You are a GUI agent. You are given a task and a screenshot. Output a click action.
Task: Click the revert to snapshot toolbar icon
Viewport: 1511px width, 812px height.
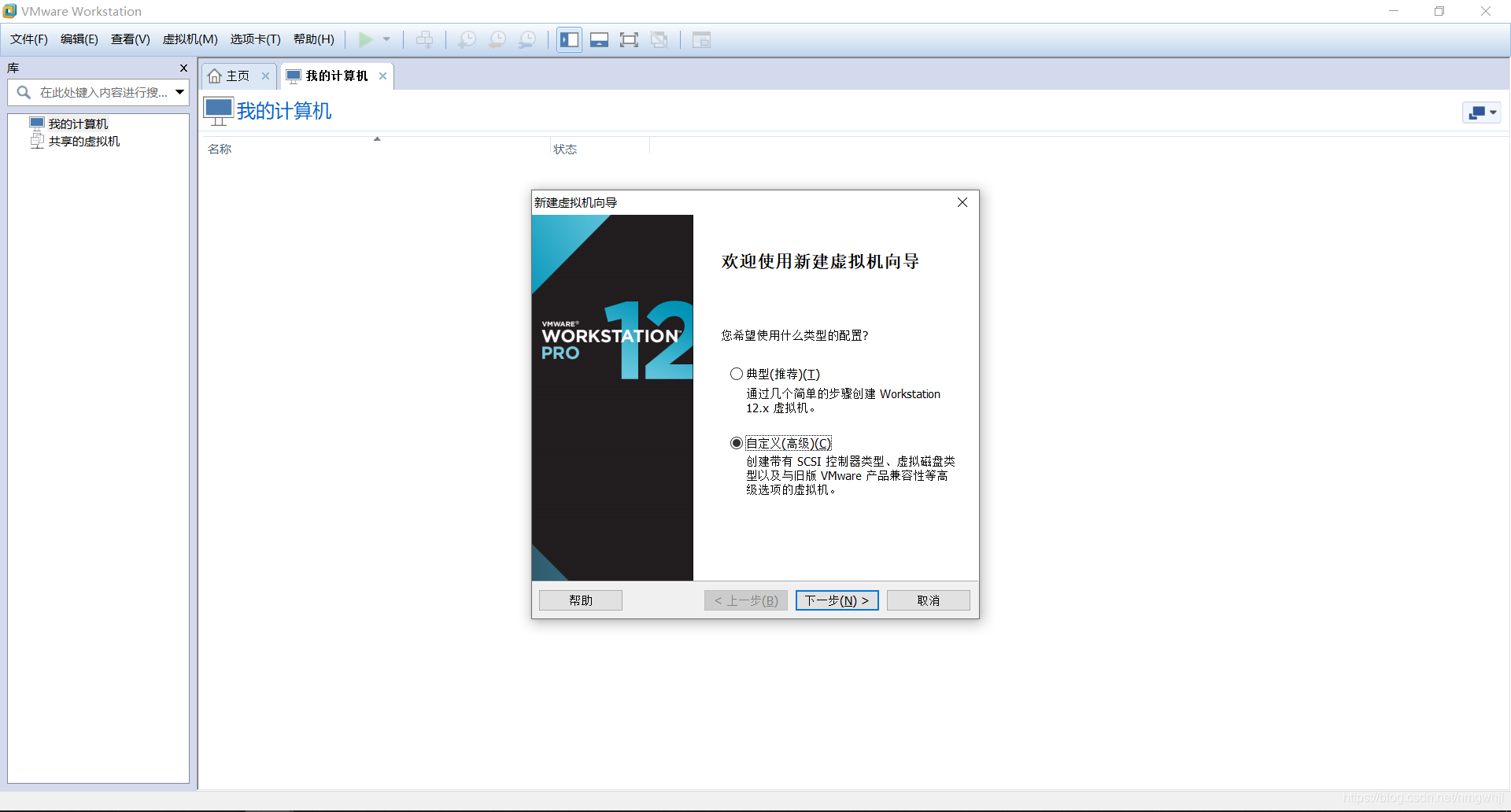497,39
